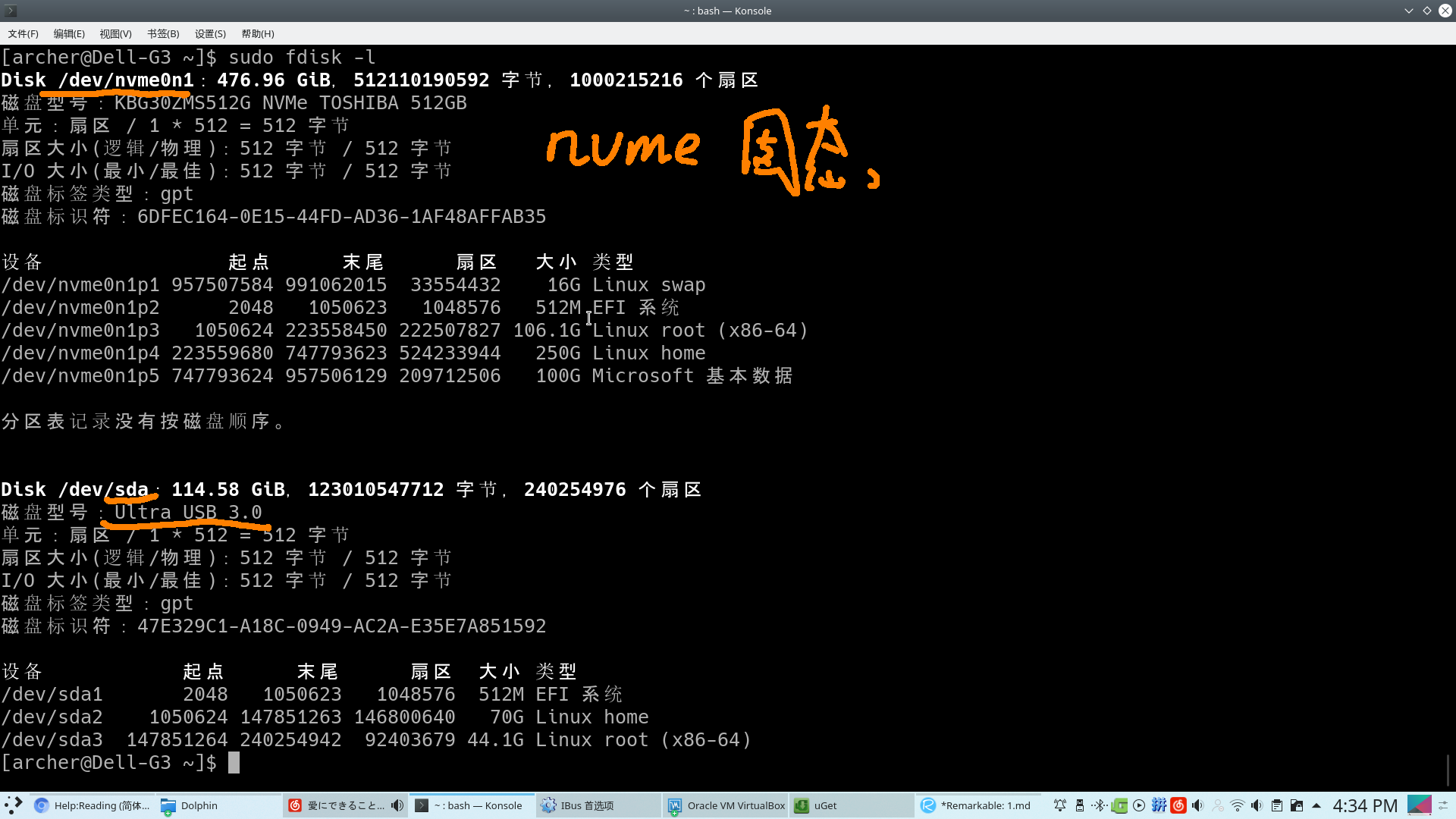Mute audio icon on music player task
The width and height of the screenshot is (1456, 819).
(397, 805)
